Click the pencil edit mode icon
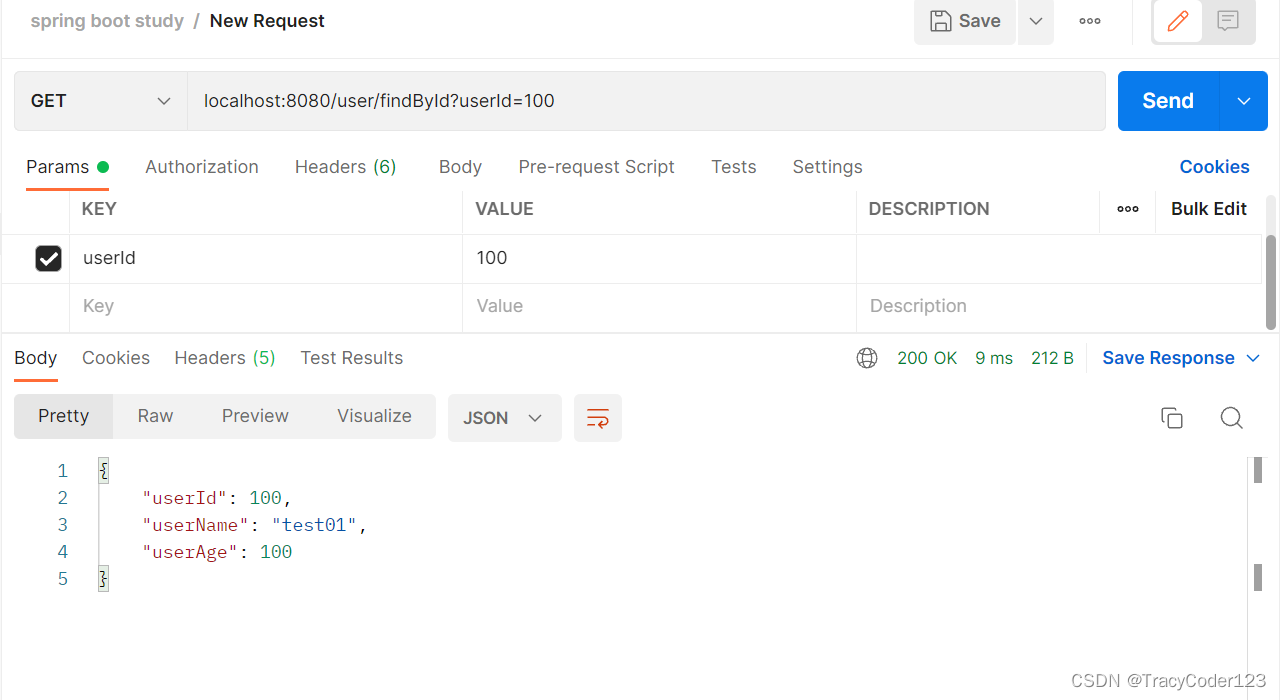Screen dimensions: 1281x700 (x=1177, y=21)
